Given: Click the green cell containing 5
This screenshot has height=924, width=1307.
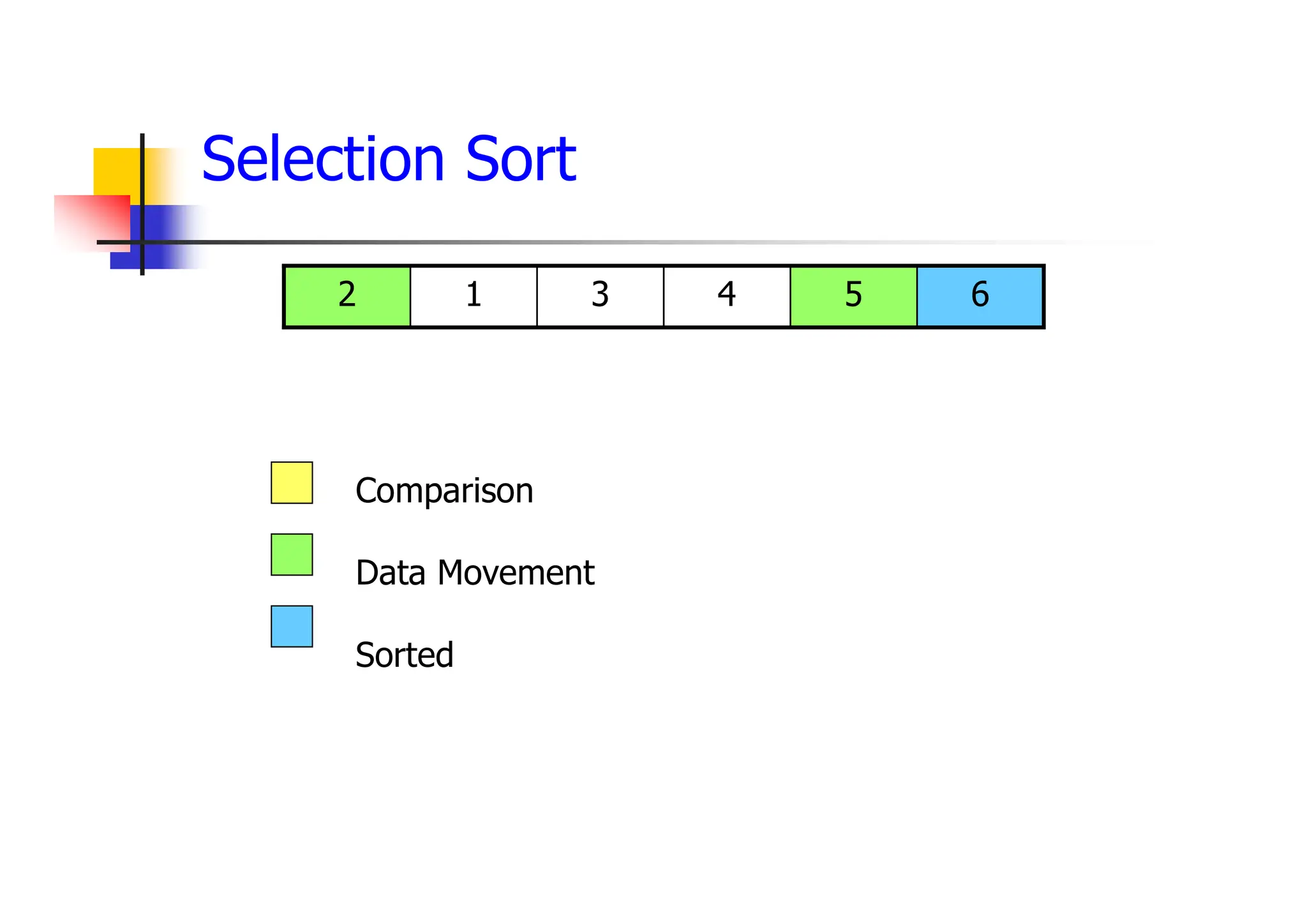Looking at the screenshot, I should point(853,296).
